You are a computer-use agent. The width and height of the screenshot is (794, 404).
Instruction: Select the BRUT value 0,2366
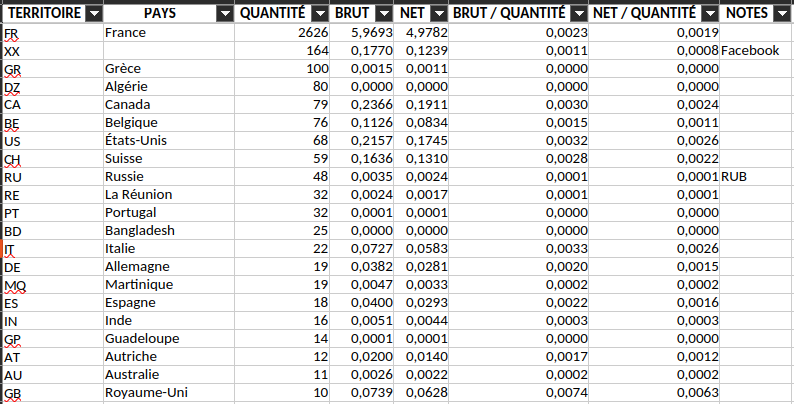(x=362, y=105)
